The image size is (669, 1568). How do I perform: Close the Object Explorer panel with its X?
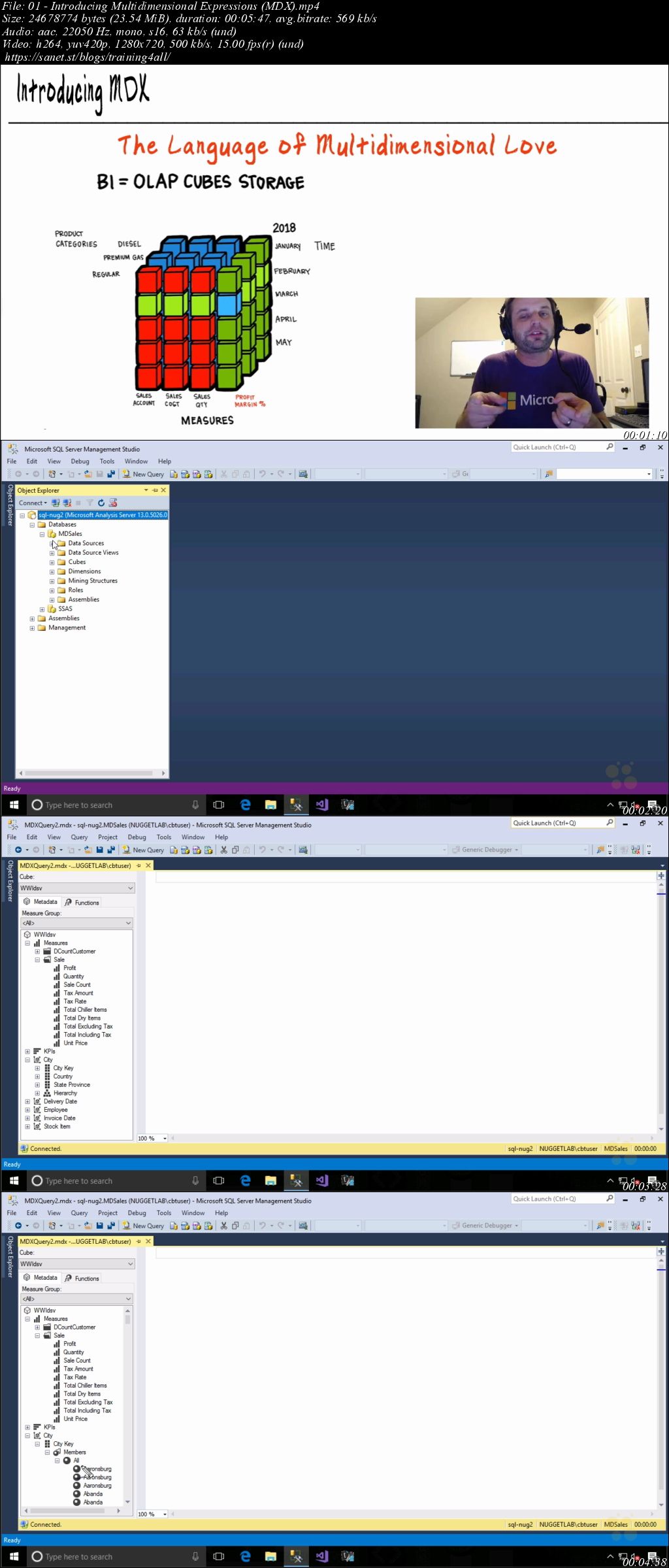[x=163, y=490]
